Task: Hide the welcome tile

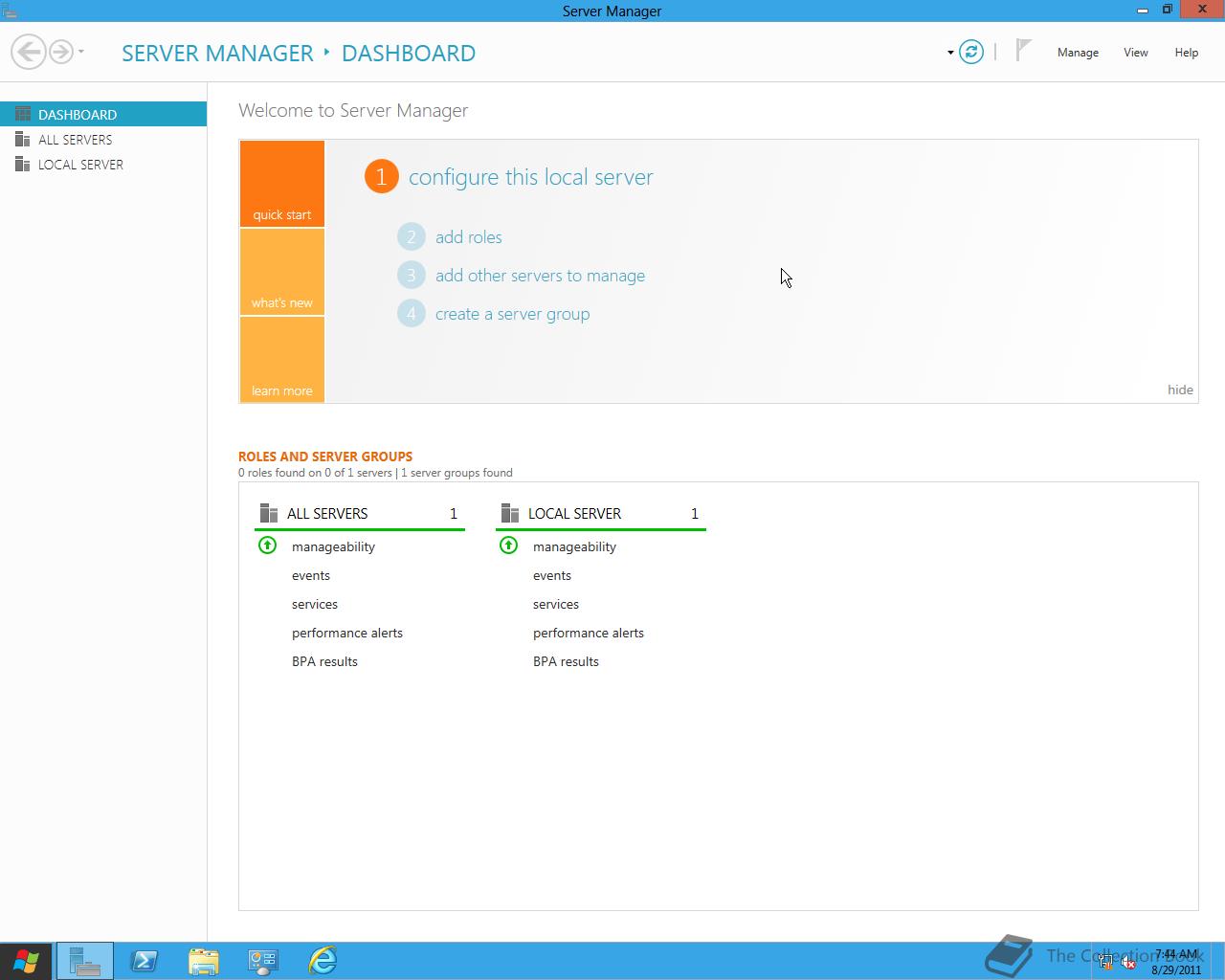Action: [1180, 390]
